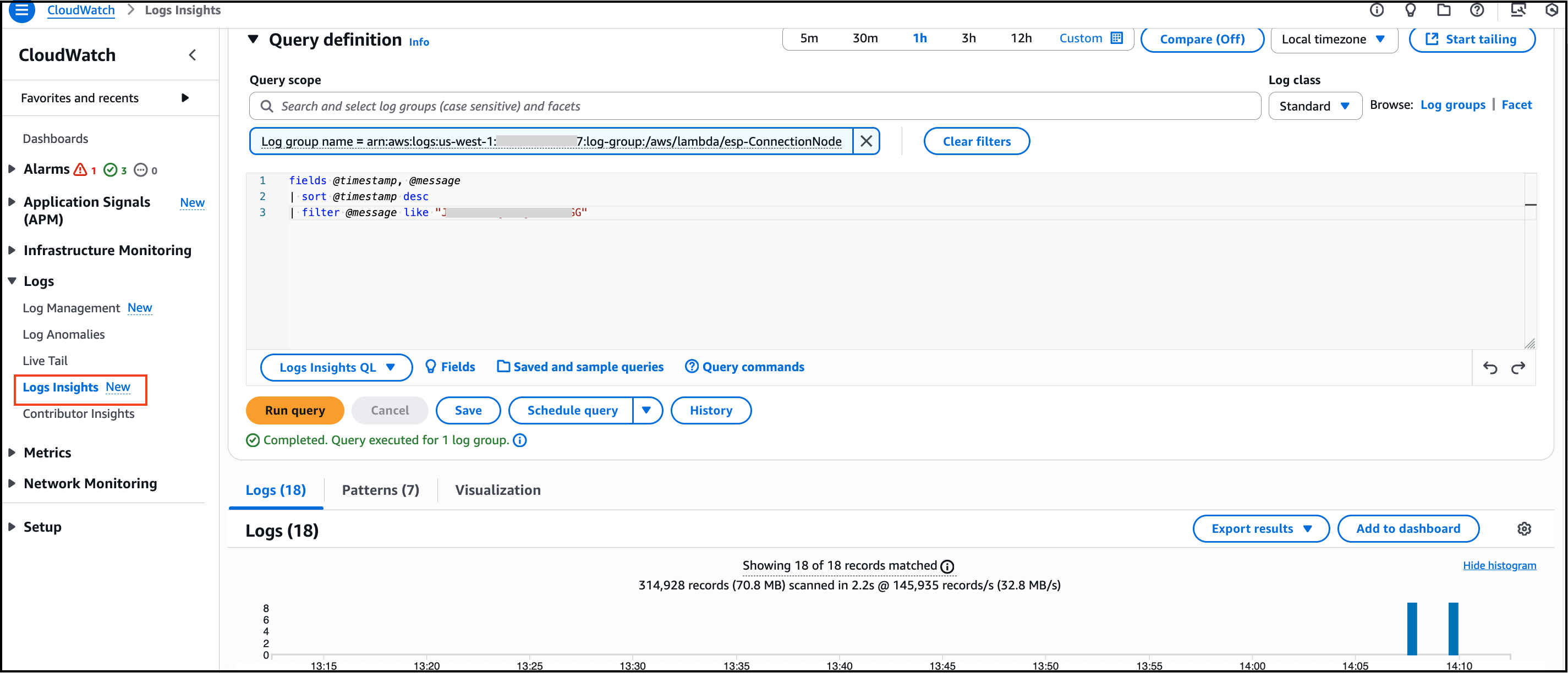Open Fields with the lightbulb icon
The image size is (1568, 673).
point(450,367)
